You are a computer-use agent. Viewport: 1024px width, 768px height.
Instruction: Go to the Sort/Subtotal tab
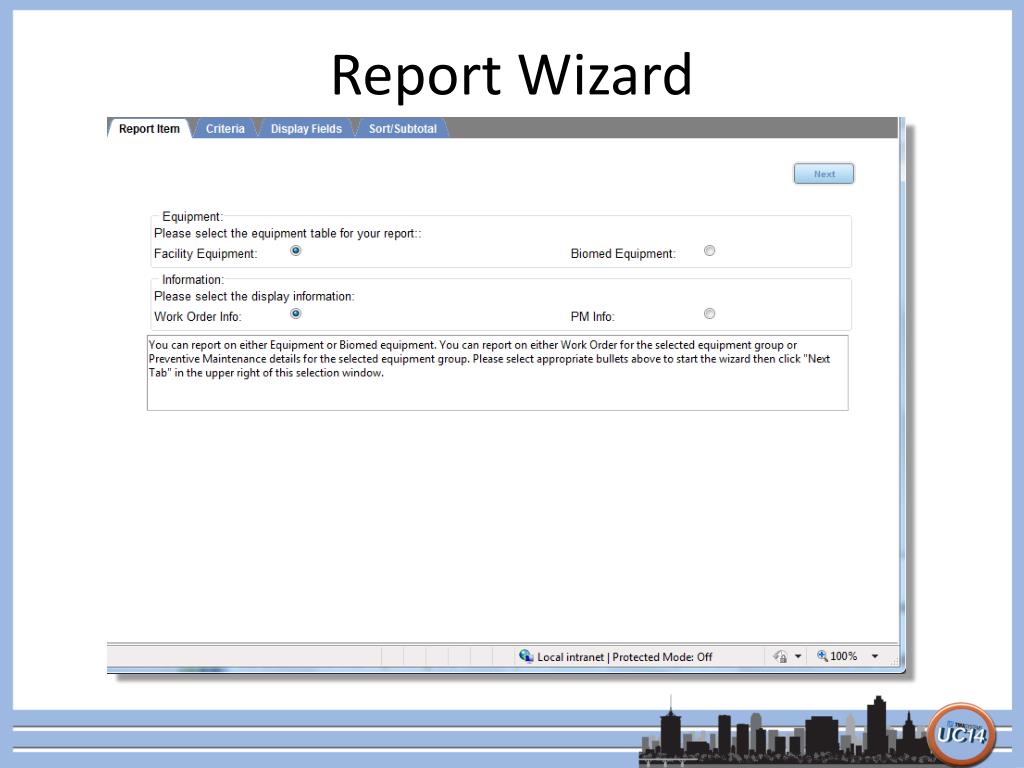pos(402,129)
